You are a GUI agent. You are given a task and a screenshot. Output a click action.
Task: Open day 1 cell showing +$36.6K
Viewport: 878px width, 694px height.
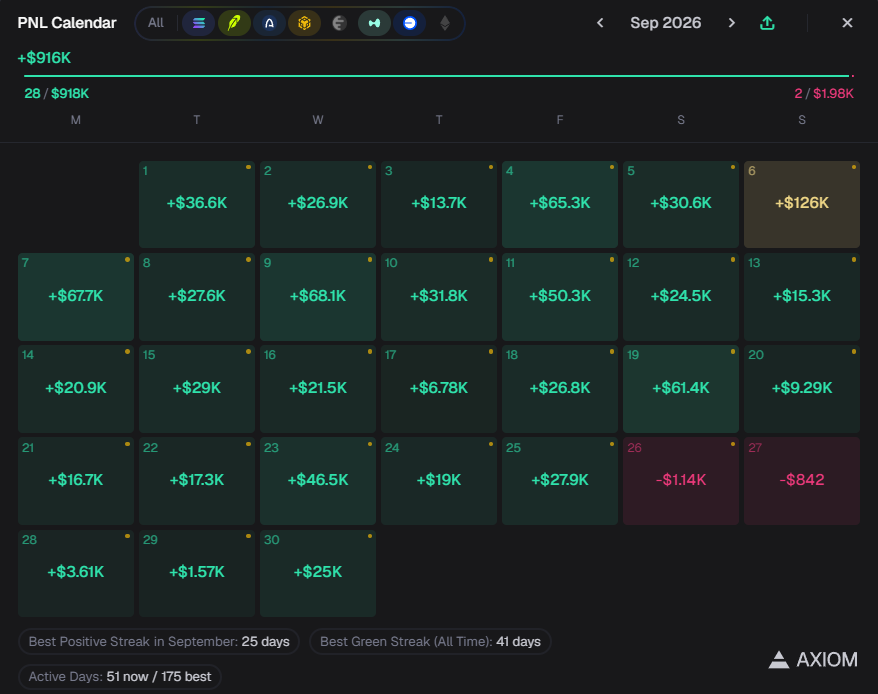click(x=197, y=204)
